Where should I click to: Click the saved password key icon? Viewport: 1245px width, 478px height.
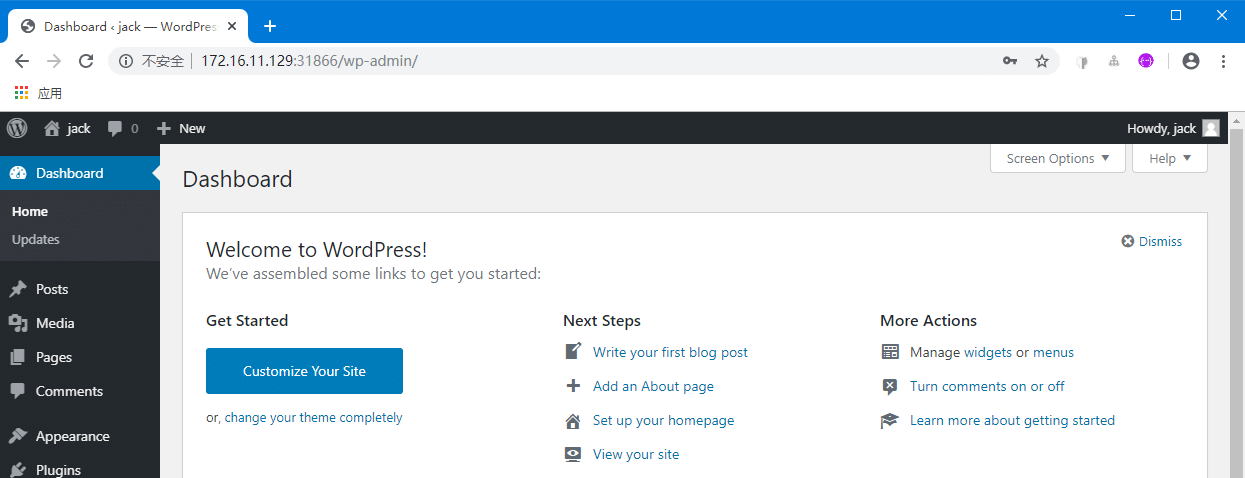point(1010,61)
